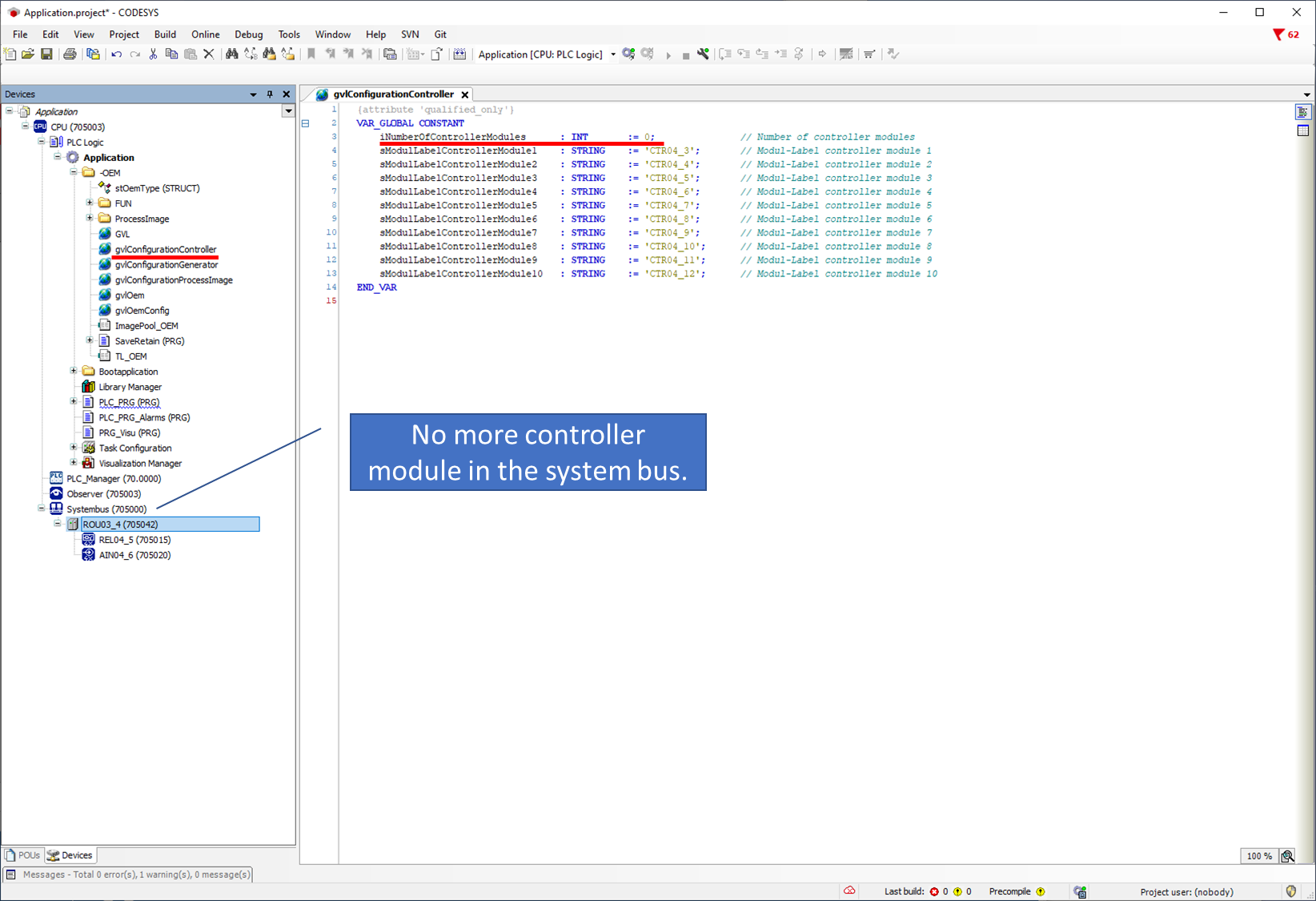Screen dimensions: 1316x901
Task: Click the Login icon beside application selector
Action: pos(629,54)
